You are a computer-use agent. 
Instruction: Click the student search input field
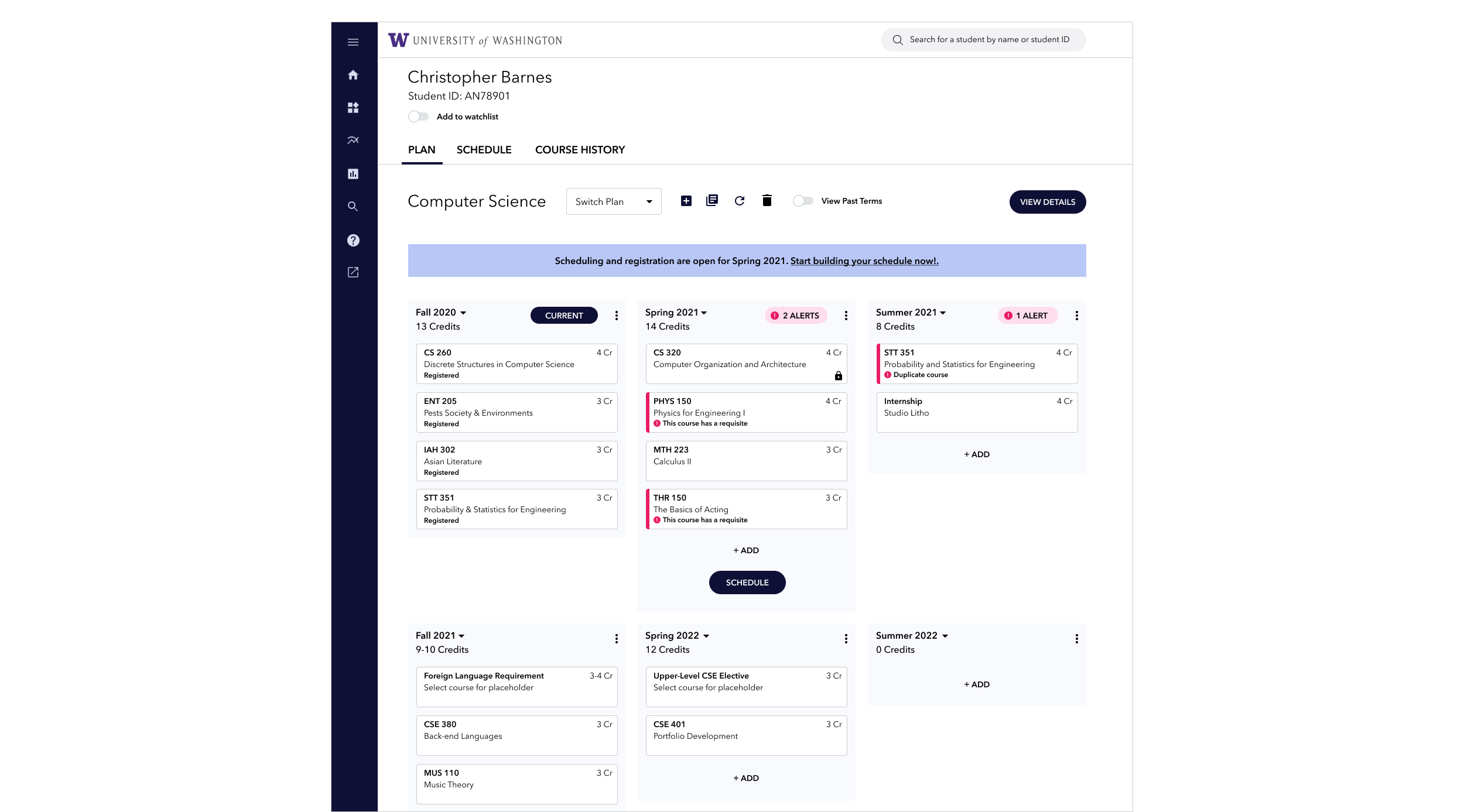(x=988, y=40)
